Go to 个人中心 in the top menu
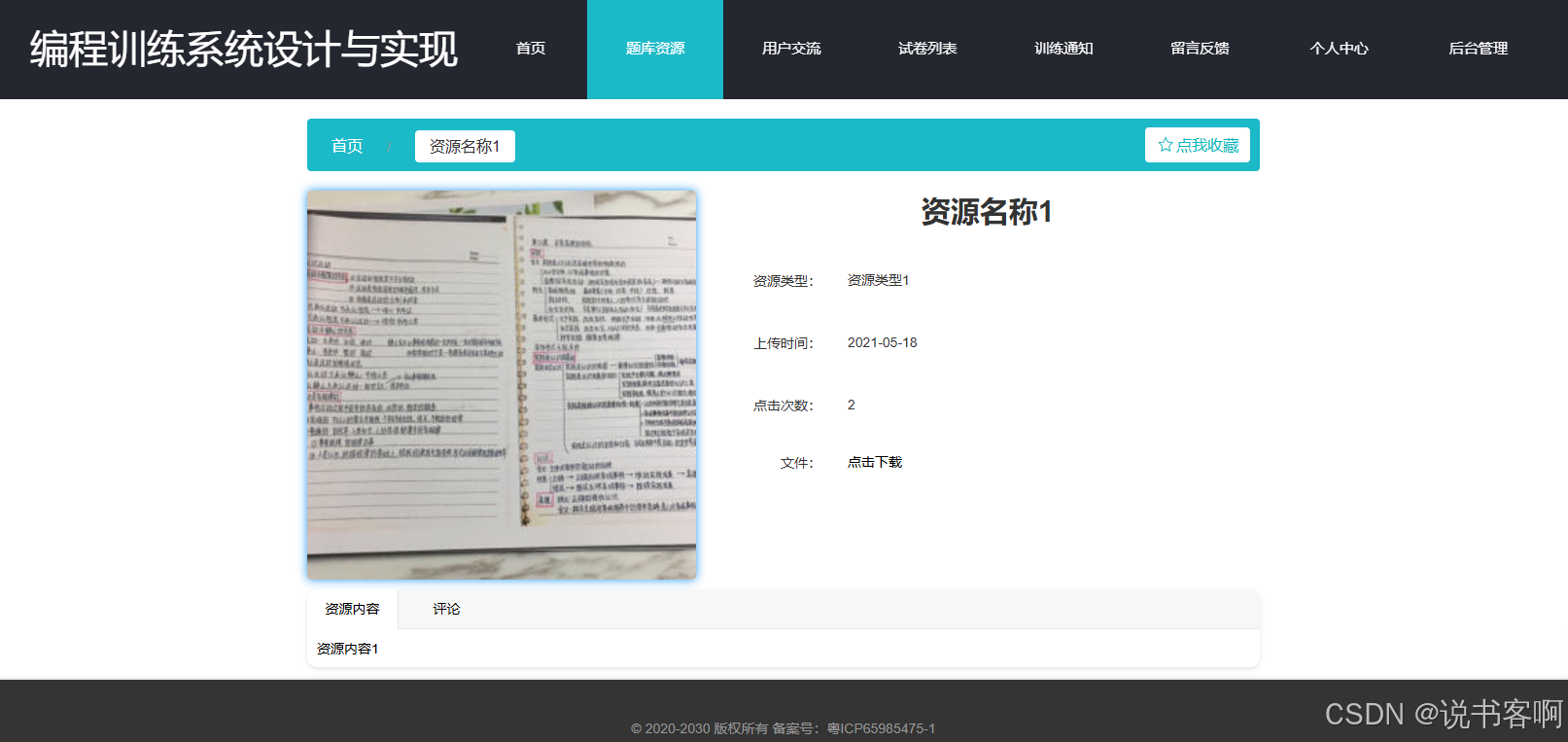1568x742 pixels. (x=1339, y=49)
